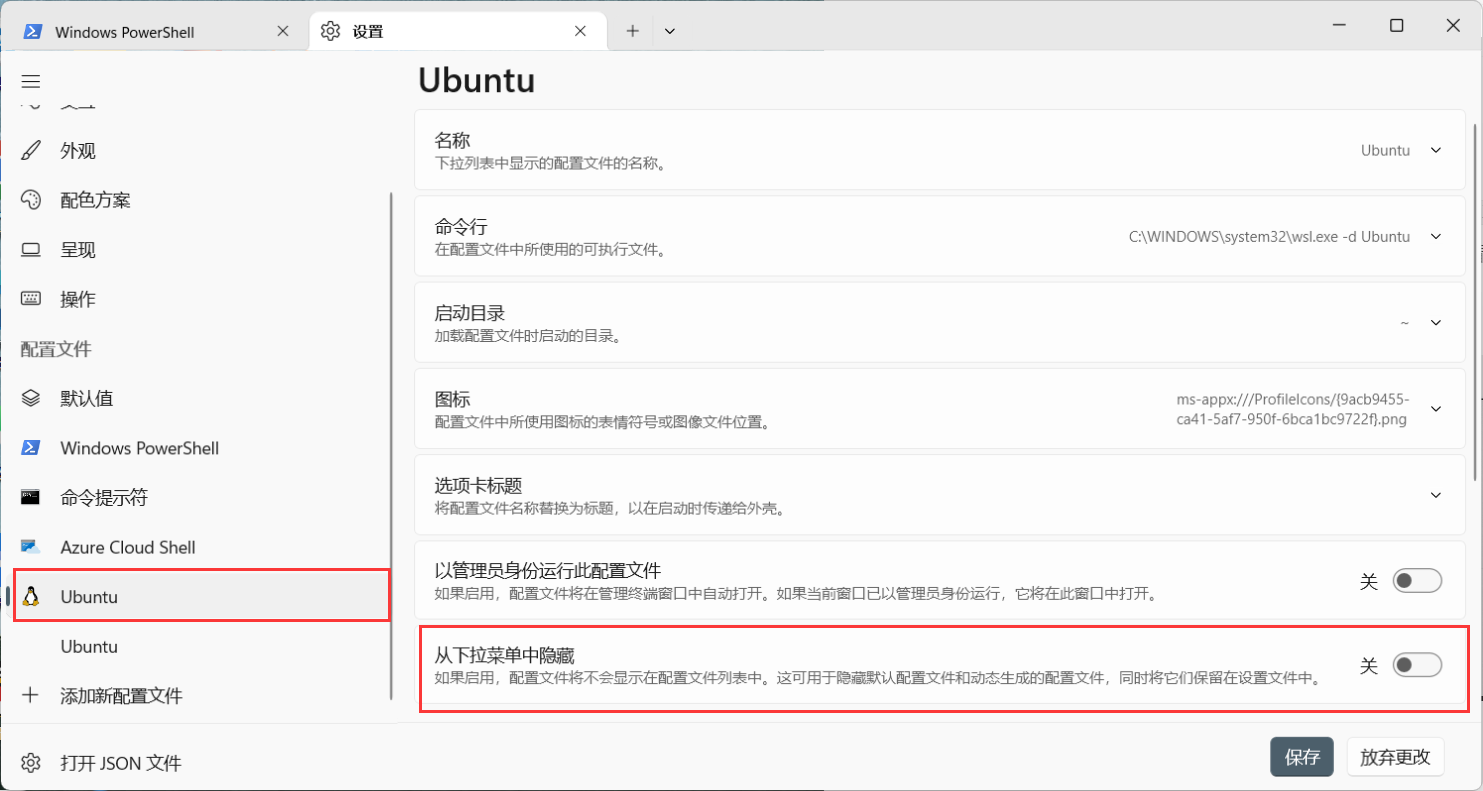Open the new-tab profile dropdown arrow

pos(670,31)
